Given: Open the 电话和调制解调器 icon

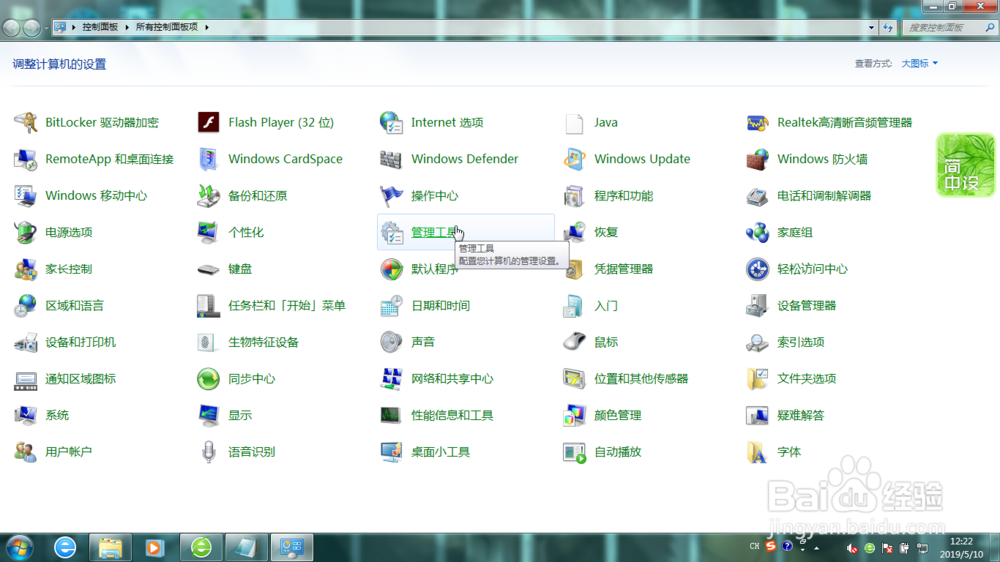Looking at the screenshot, I should 757,196.
